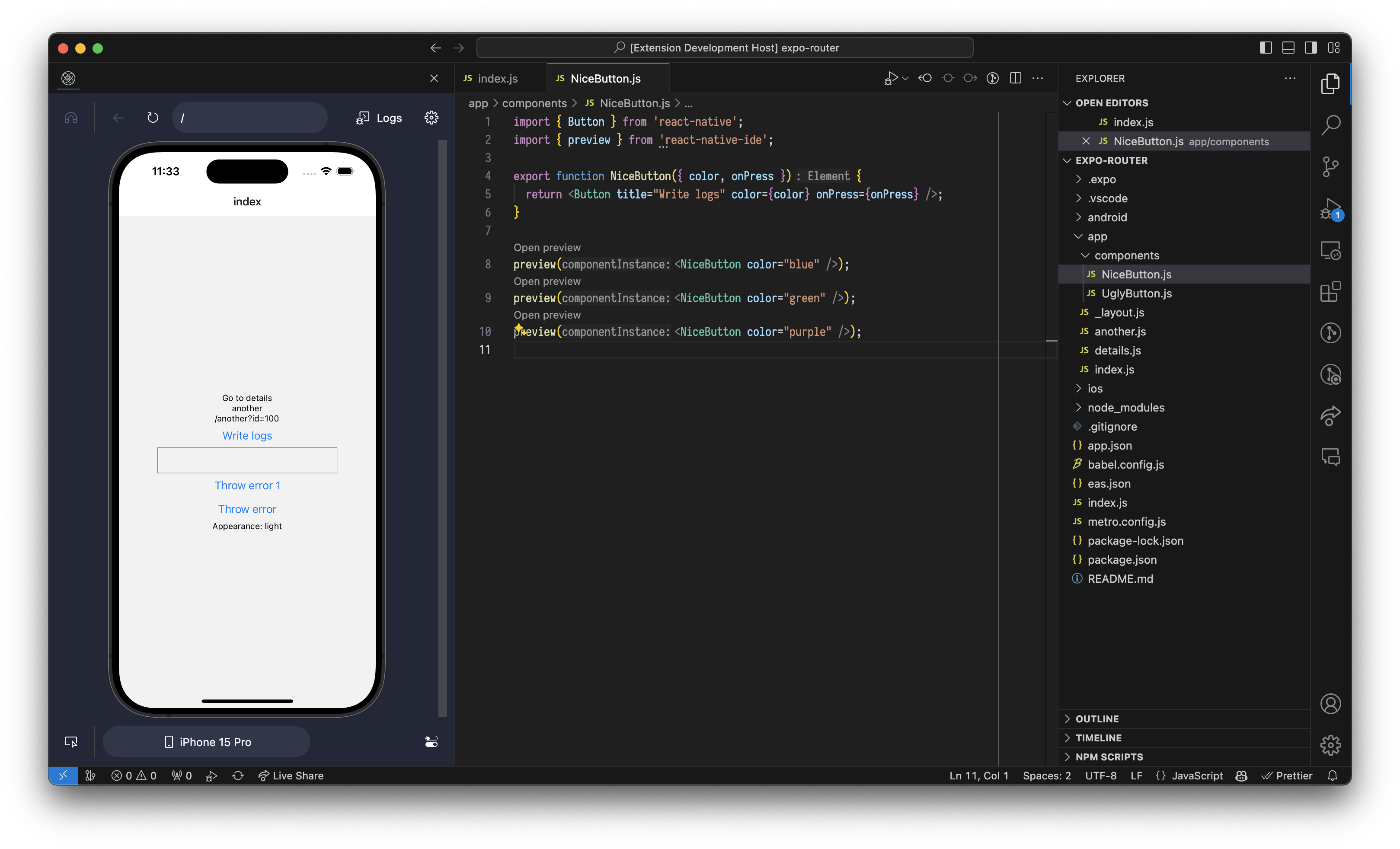Open the Remote connection indicator in status bar

(63, 775)
